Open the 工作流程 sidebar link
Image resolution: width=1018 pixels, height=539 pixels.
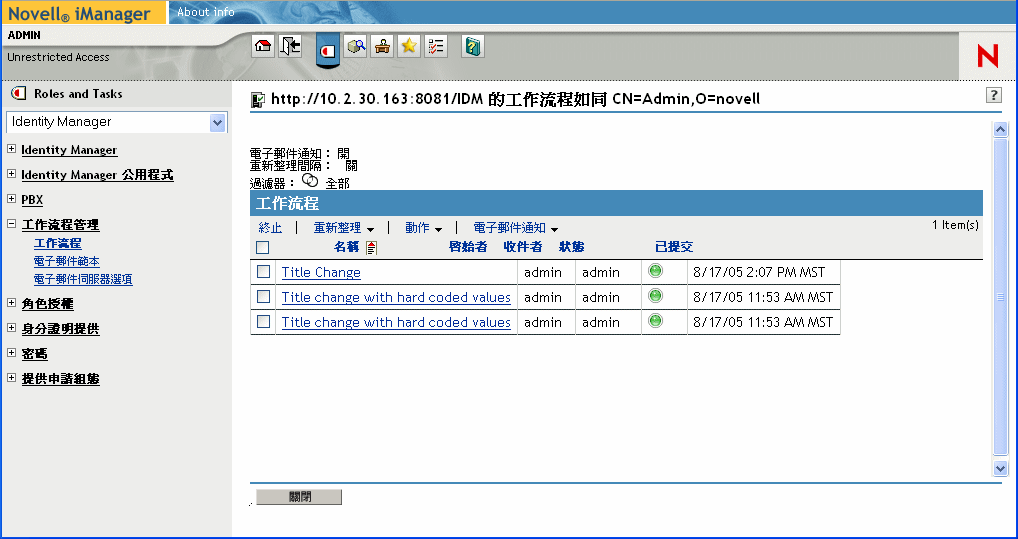tap(58, 243)
